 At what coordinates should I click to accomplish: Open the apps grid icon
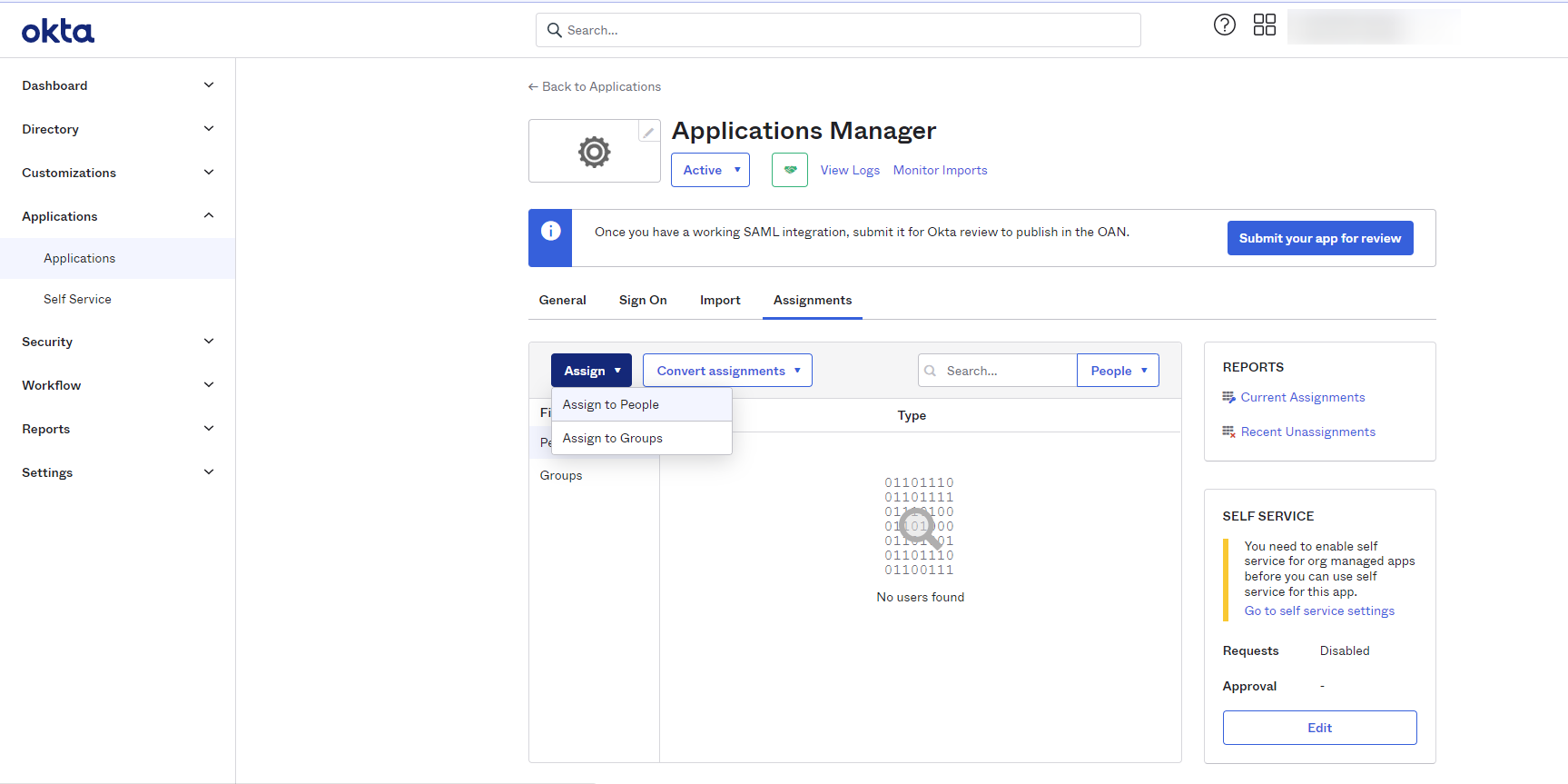1264,25
